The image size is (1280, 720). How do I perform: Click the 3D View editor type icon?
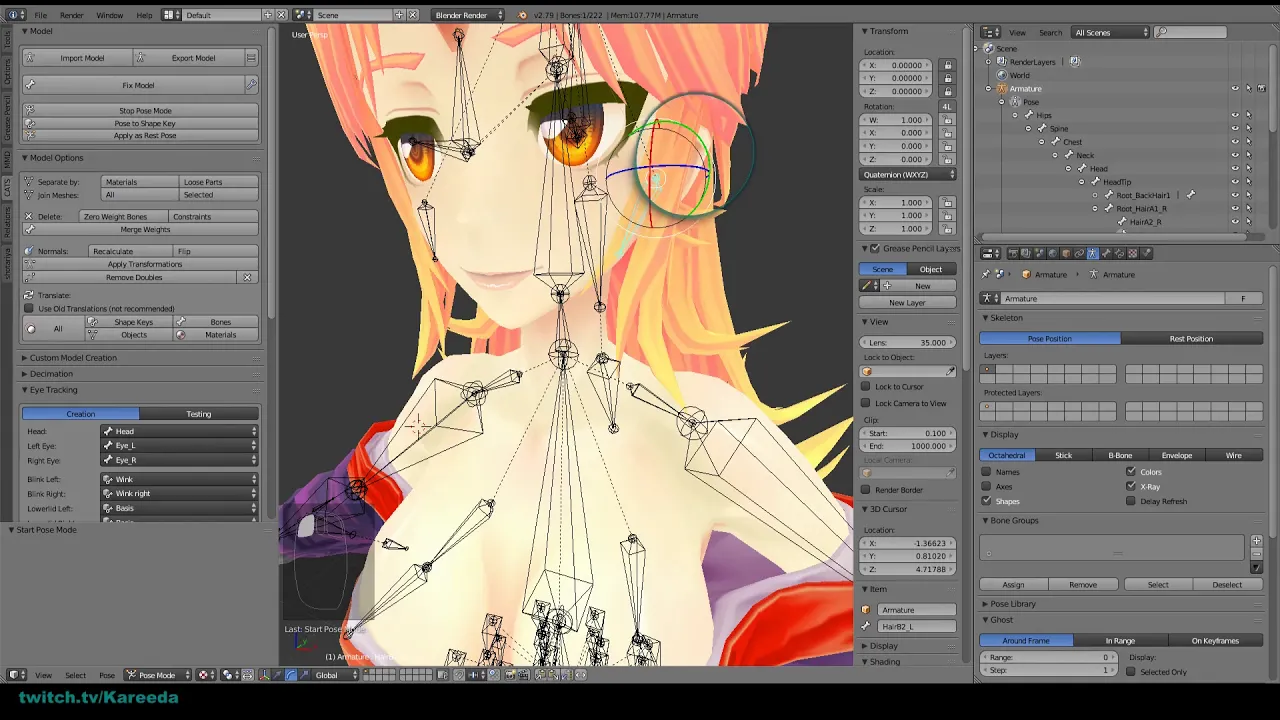click(x=16, y=675)
